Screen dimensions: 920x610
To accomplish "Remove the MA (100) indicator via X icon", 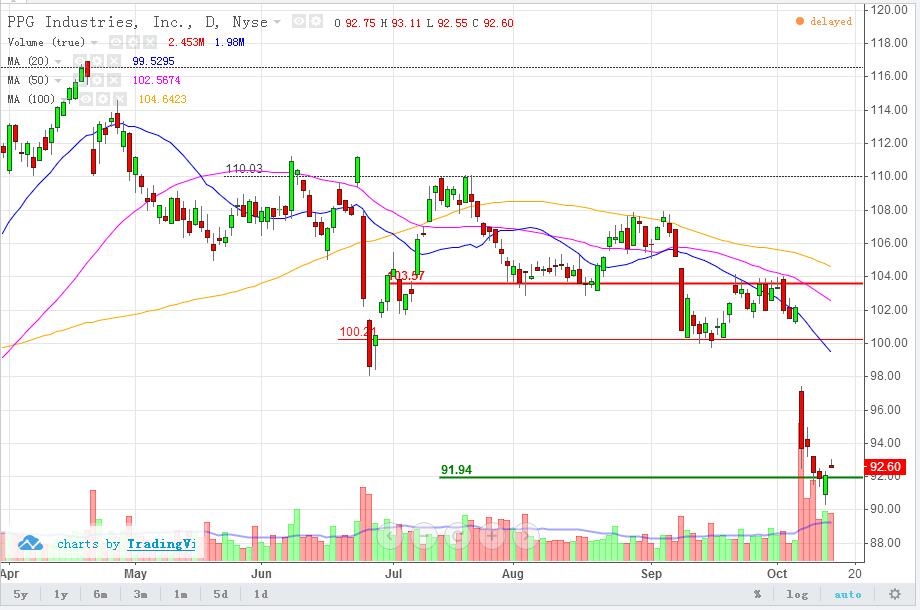I will [121, 99].
